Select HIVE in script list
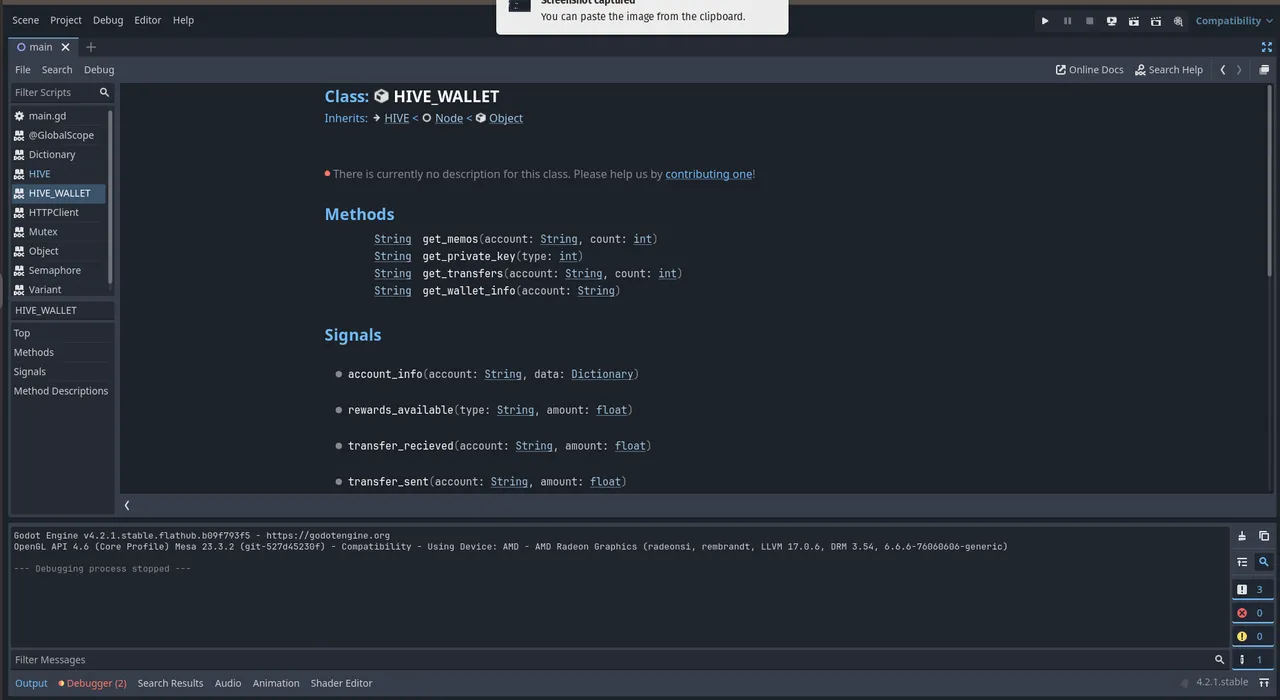The width and height of the screenshot is (1280, 700). click(x=59, y=174)
